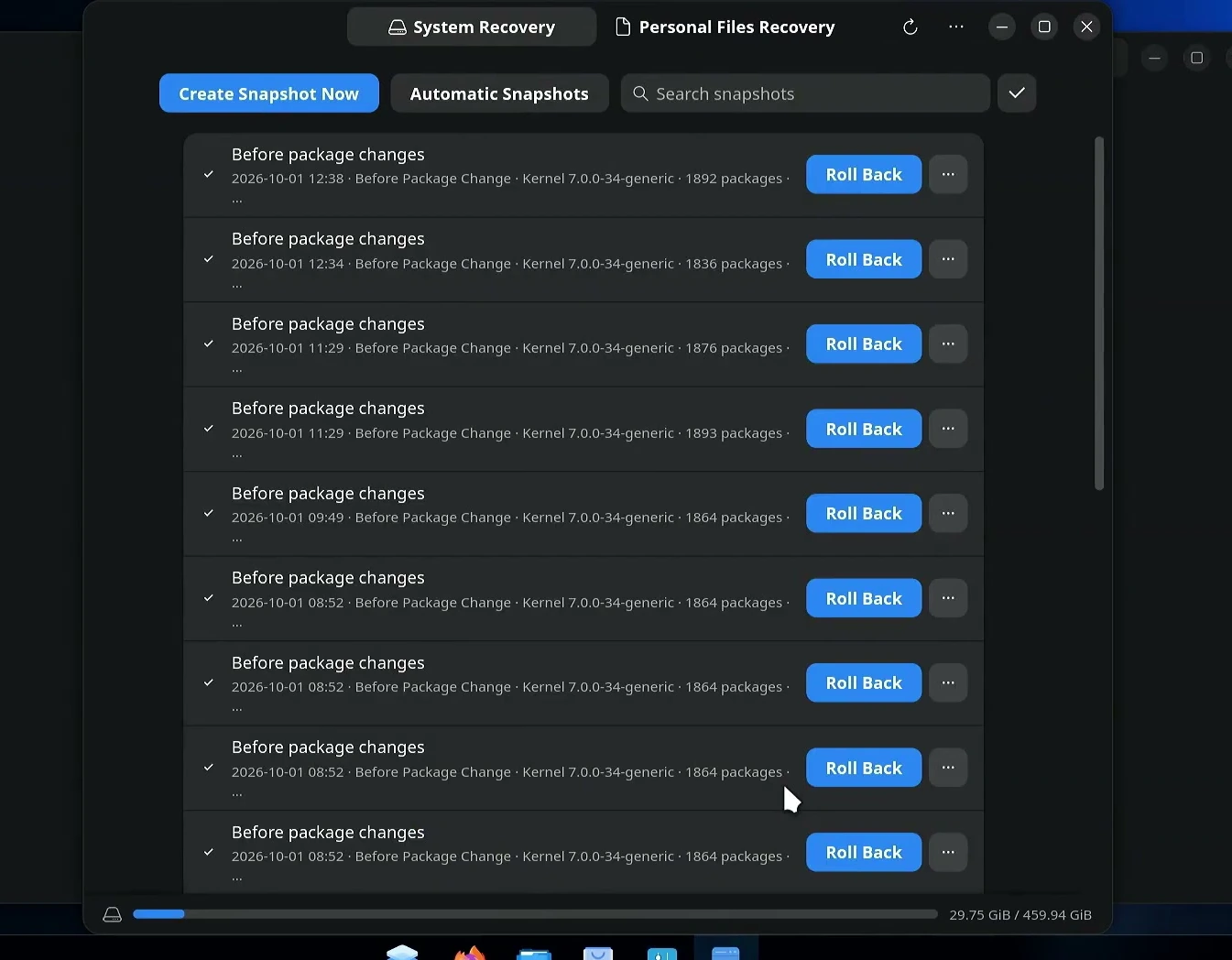1232x960 pixels.
Task: Open more options for the 12:34 snapshot
Action: (948, 259)
